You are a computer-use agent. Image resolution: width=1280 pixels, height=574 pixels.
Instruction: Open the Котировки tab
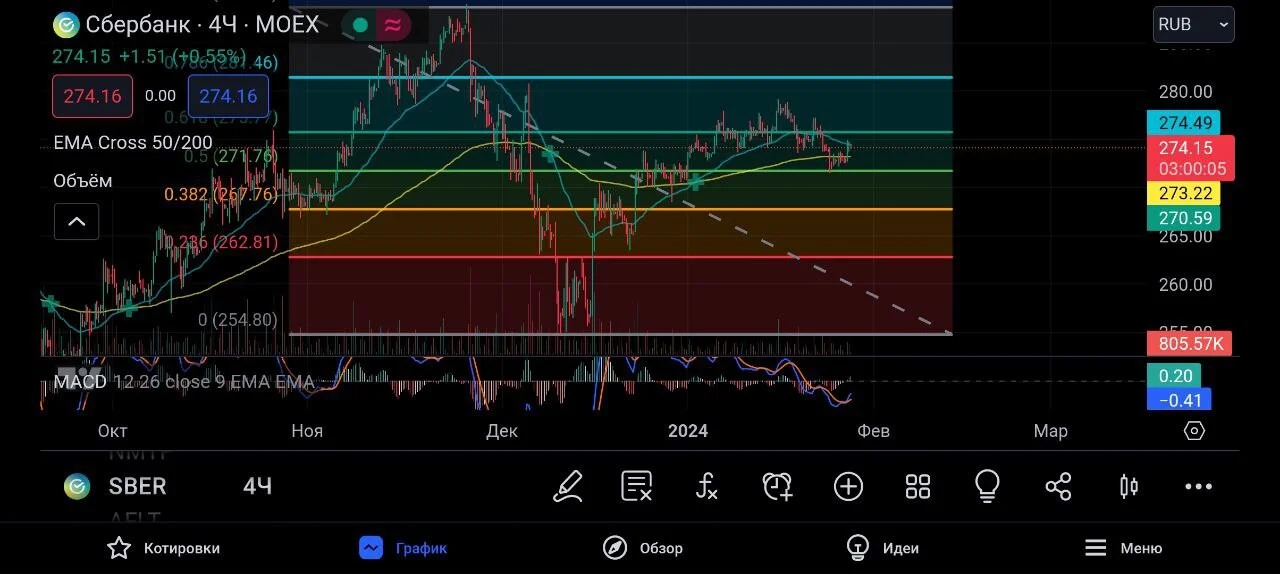pyautogui.click(x=164, y=548)
